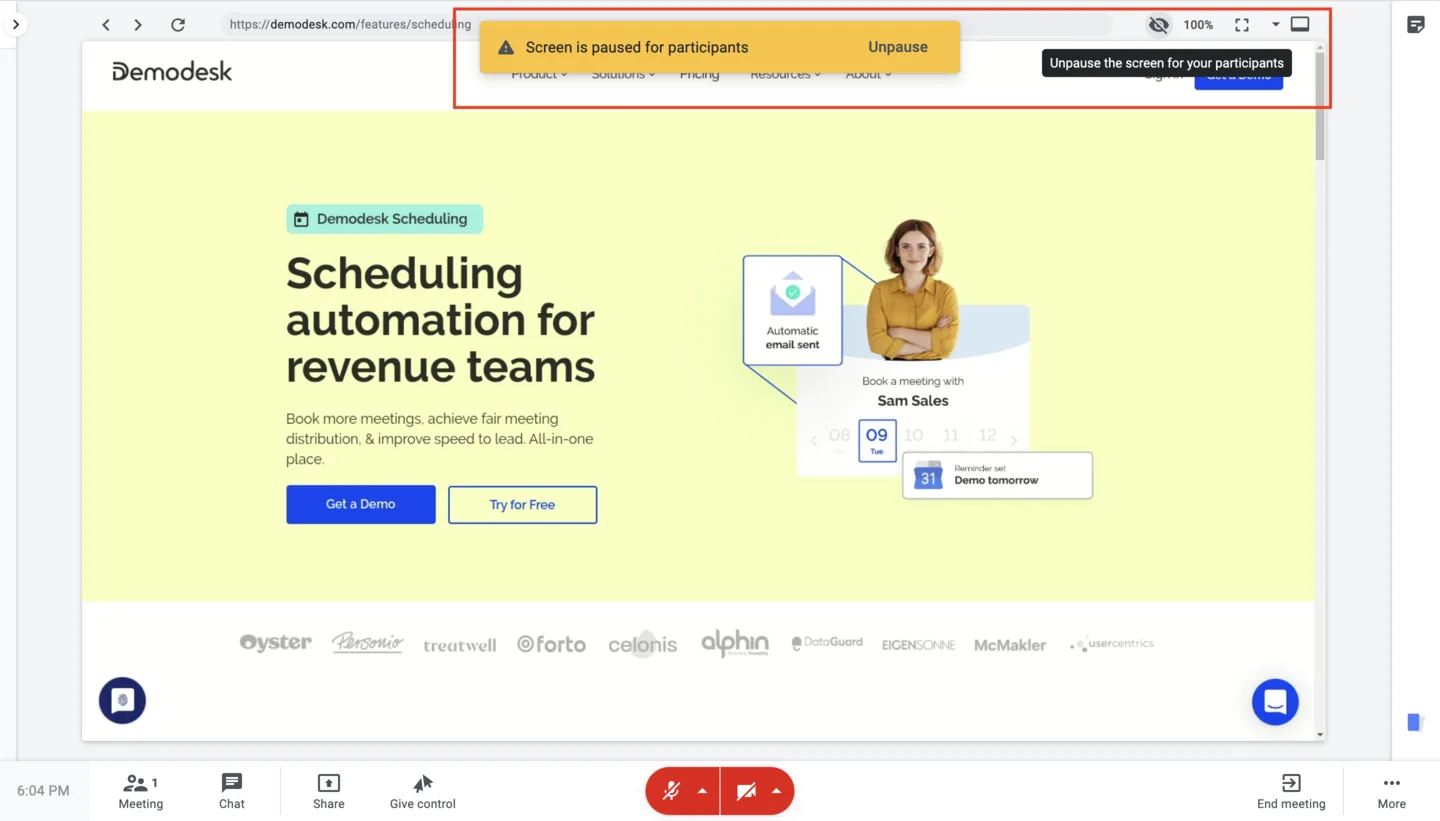
Task: Click the 100% zoom level
Action: coord(1198,25)
